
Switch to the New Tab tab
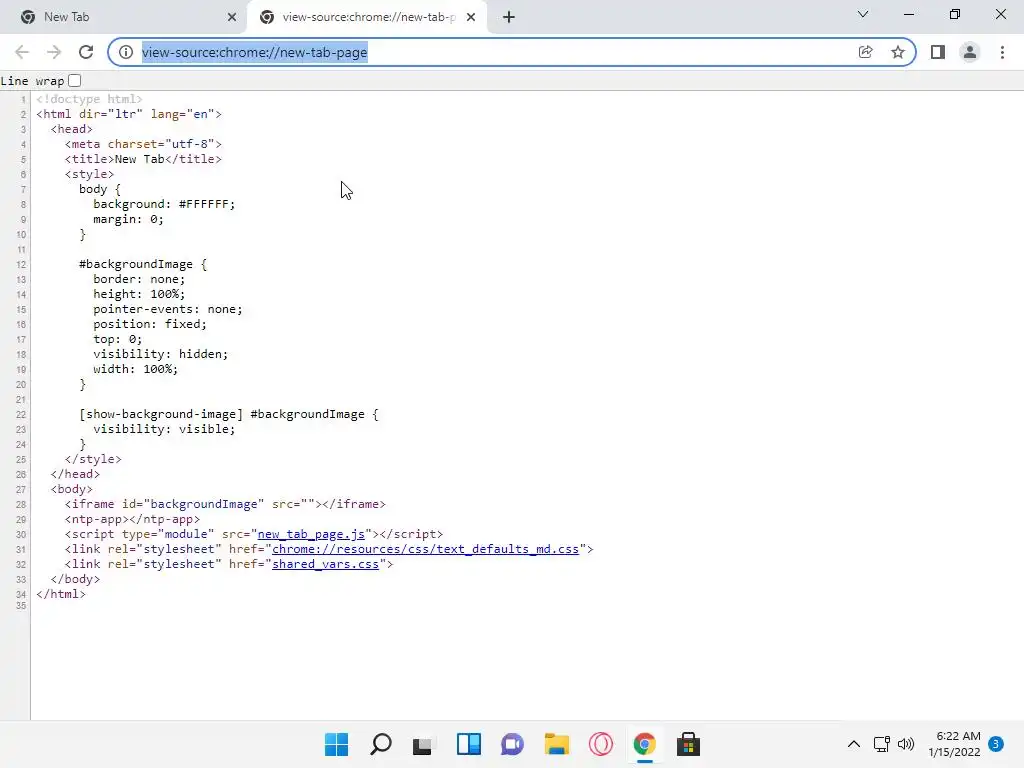[124, 18]
